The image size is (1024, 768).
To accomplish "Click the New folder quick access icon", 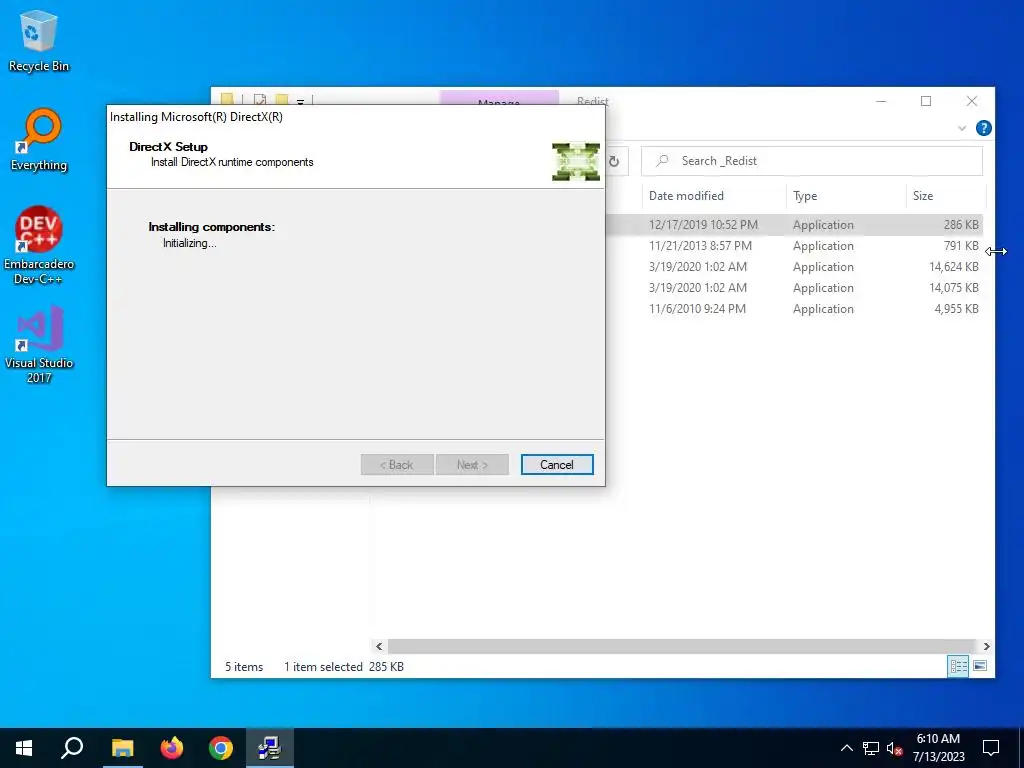I will tap(281, 99).
